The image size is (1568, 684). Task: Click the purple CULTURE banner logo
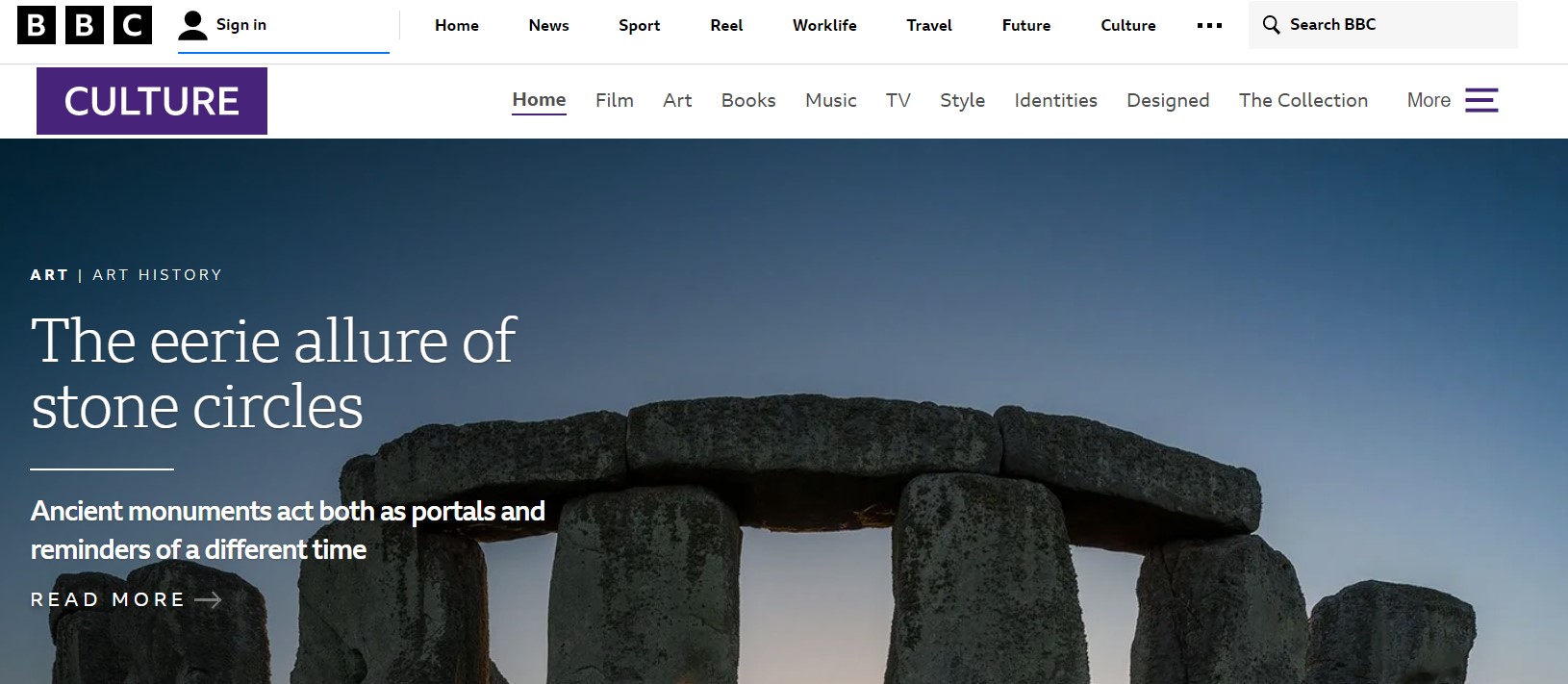pyautogui.click(x=152, y=101)
